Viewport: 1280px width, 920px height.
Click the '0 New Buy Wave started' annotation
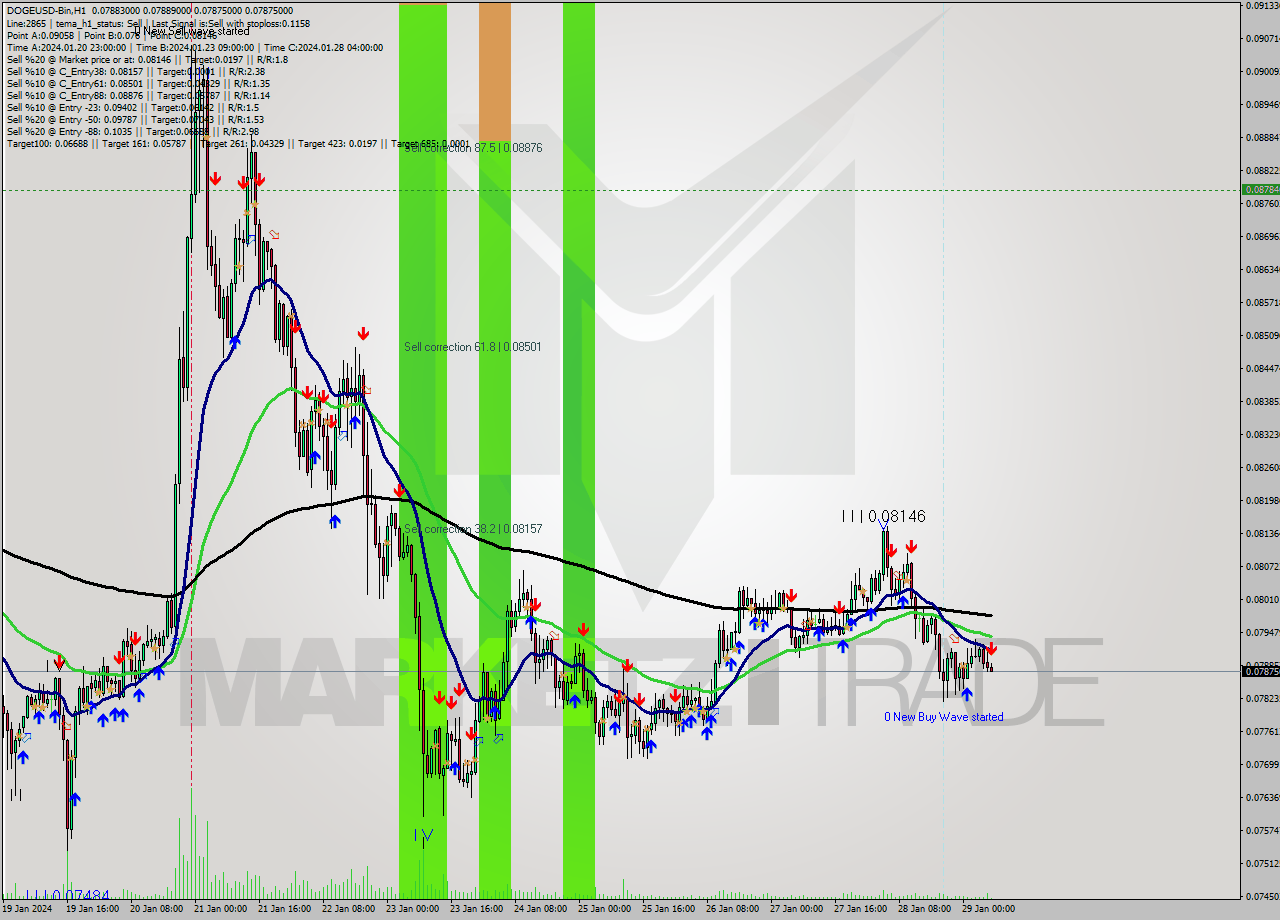pyautogui.click(x=944, y=717)
